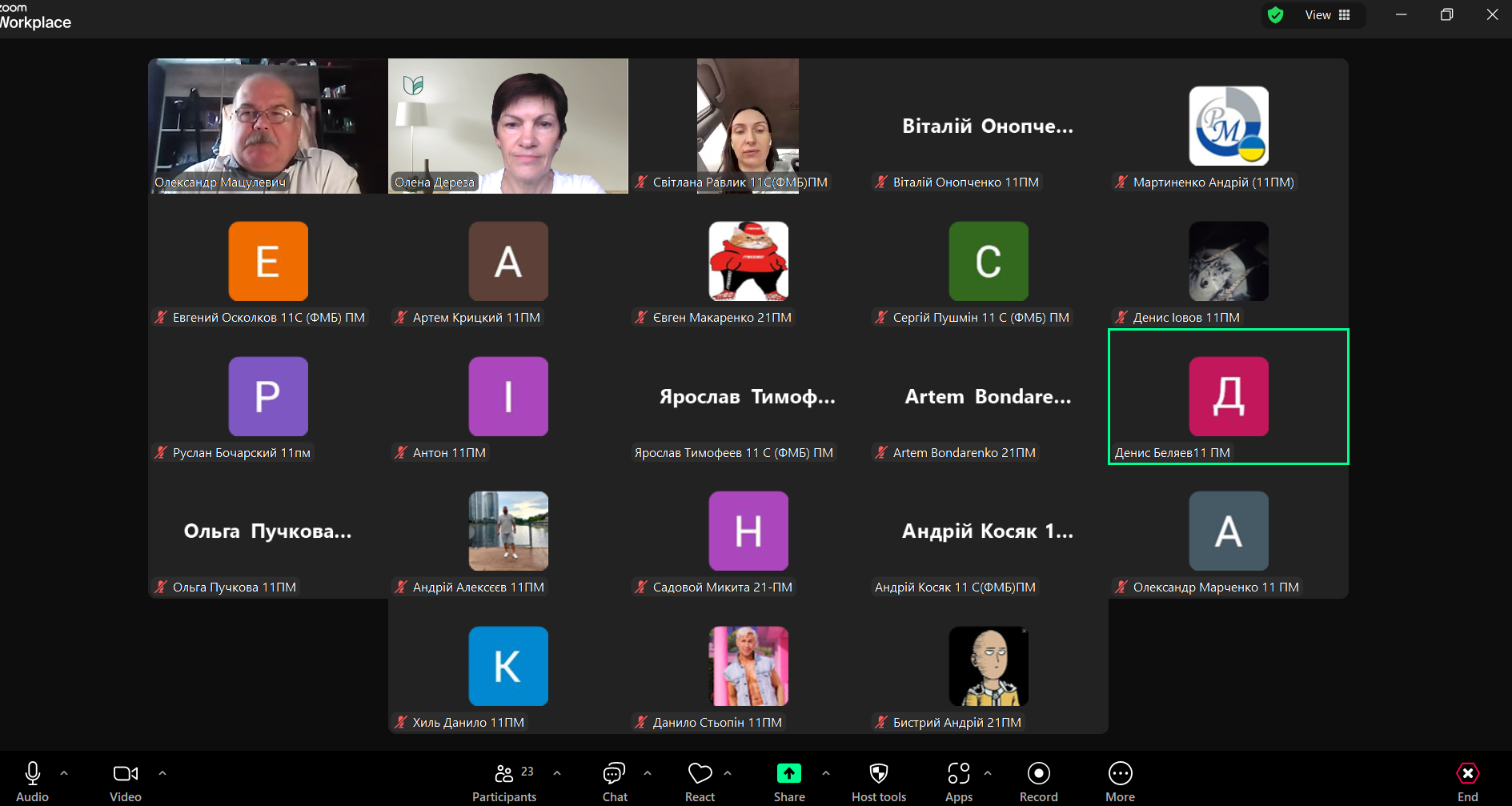Click pink photo avatar of Данило Стьопін
The height and width of the screenshot is (806, 1512).
point(748,667)
